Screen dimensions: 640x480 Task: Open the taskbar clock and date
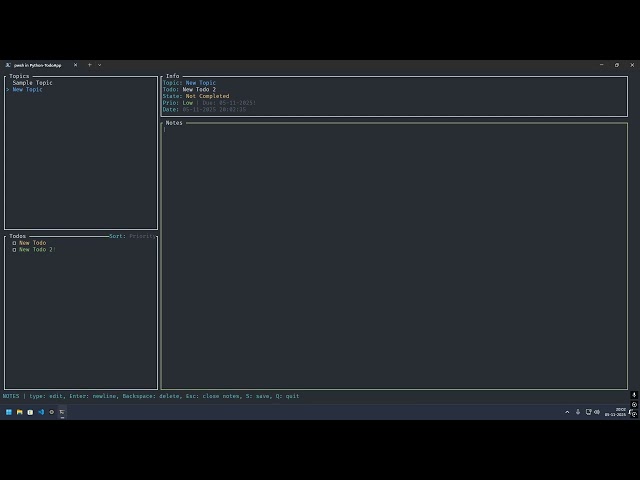(615, 412)
